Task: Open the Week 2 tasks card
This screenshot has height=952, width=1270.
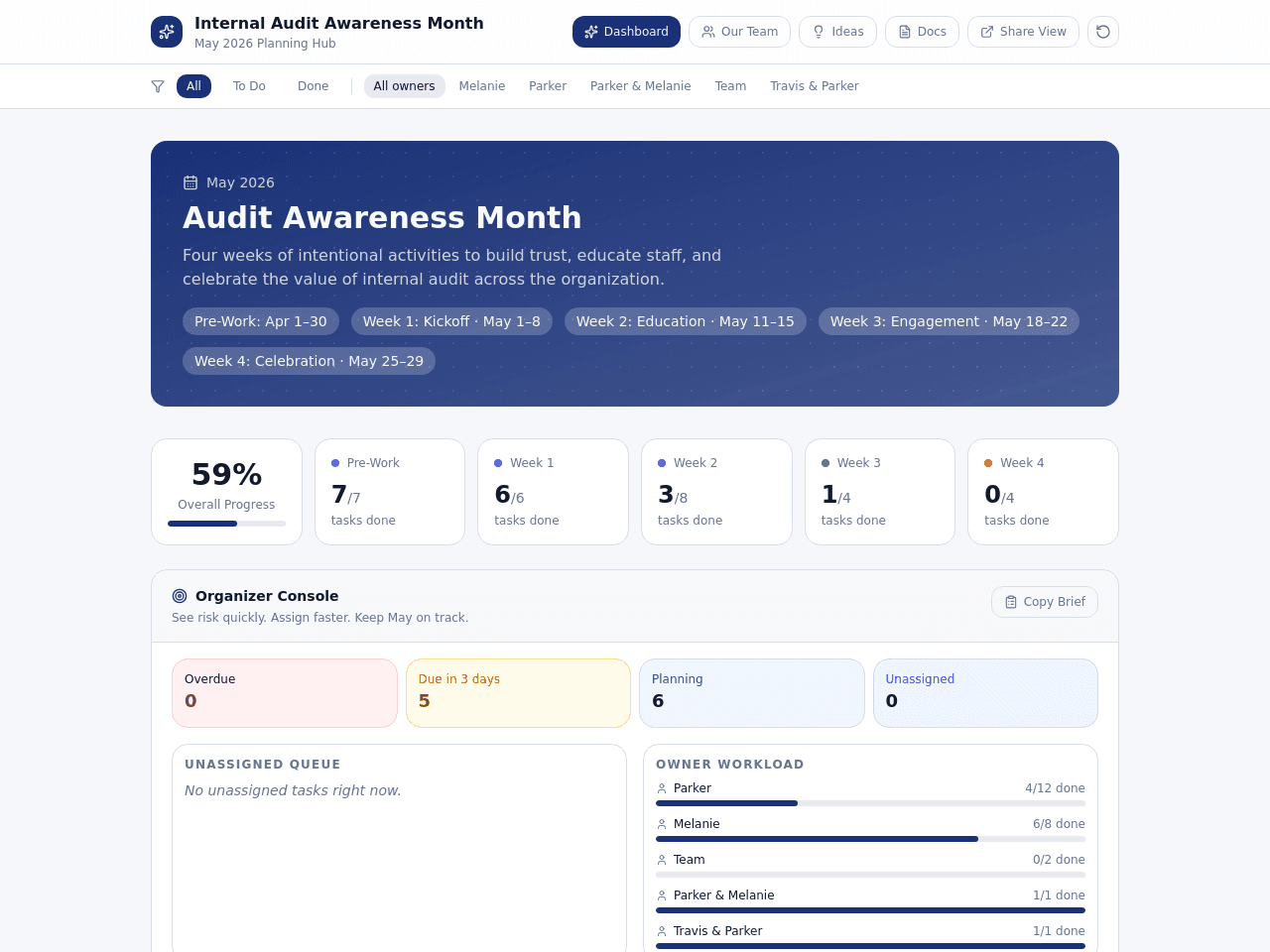Action: 716,492
